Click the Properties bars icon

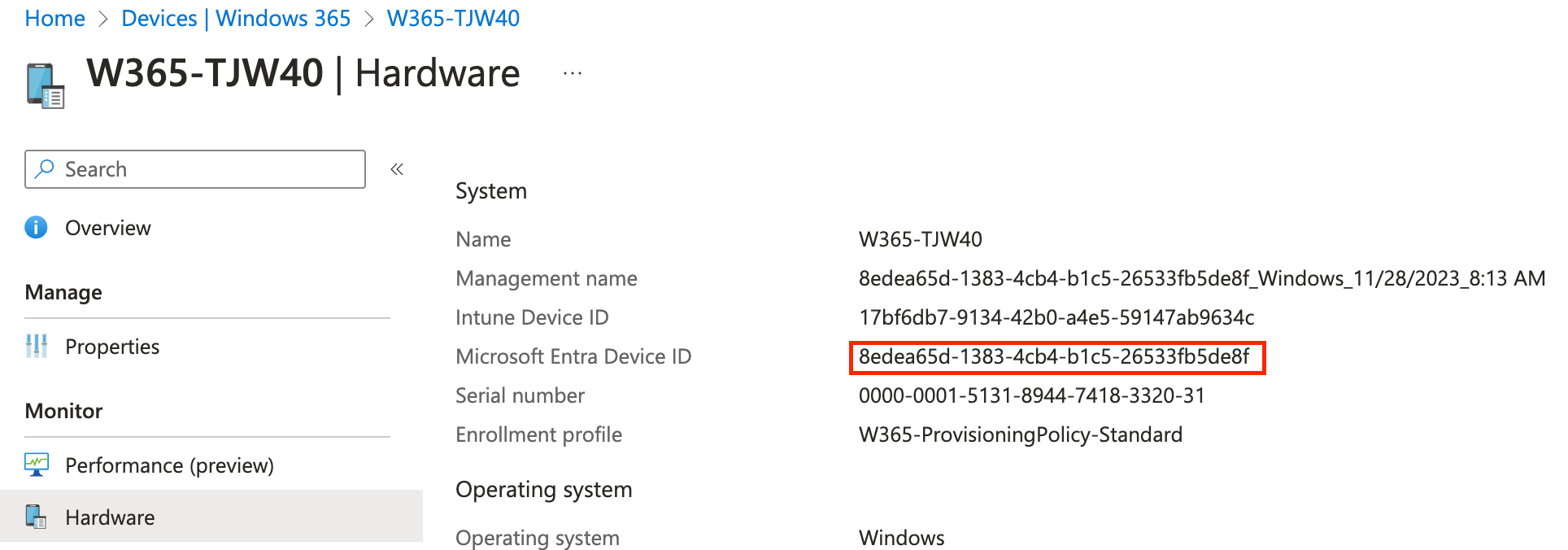(x=36, y=346)
